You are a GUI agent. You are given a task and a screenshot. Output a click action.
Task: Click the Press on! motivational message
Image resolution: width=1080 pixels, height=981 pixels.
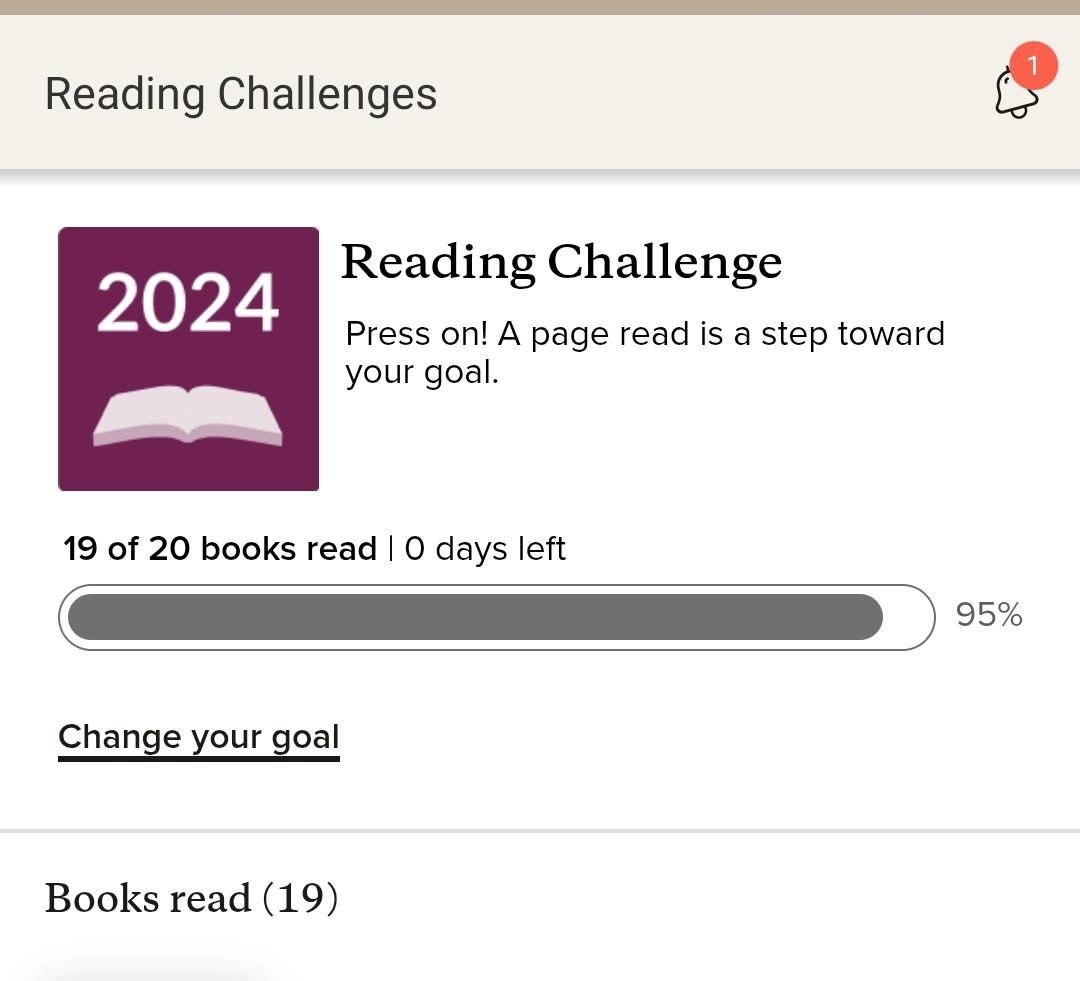[x=645, y=353]
